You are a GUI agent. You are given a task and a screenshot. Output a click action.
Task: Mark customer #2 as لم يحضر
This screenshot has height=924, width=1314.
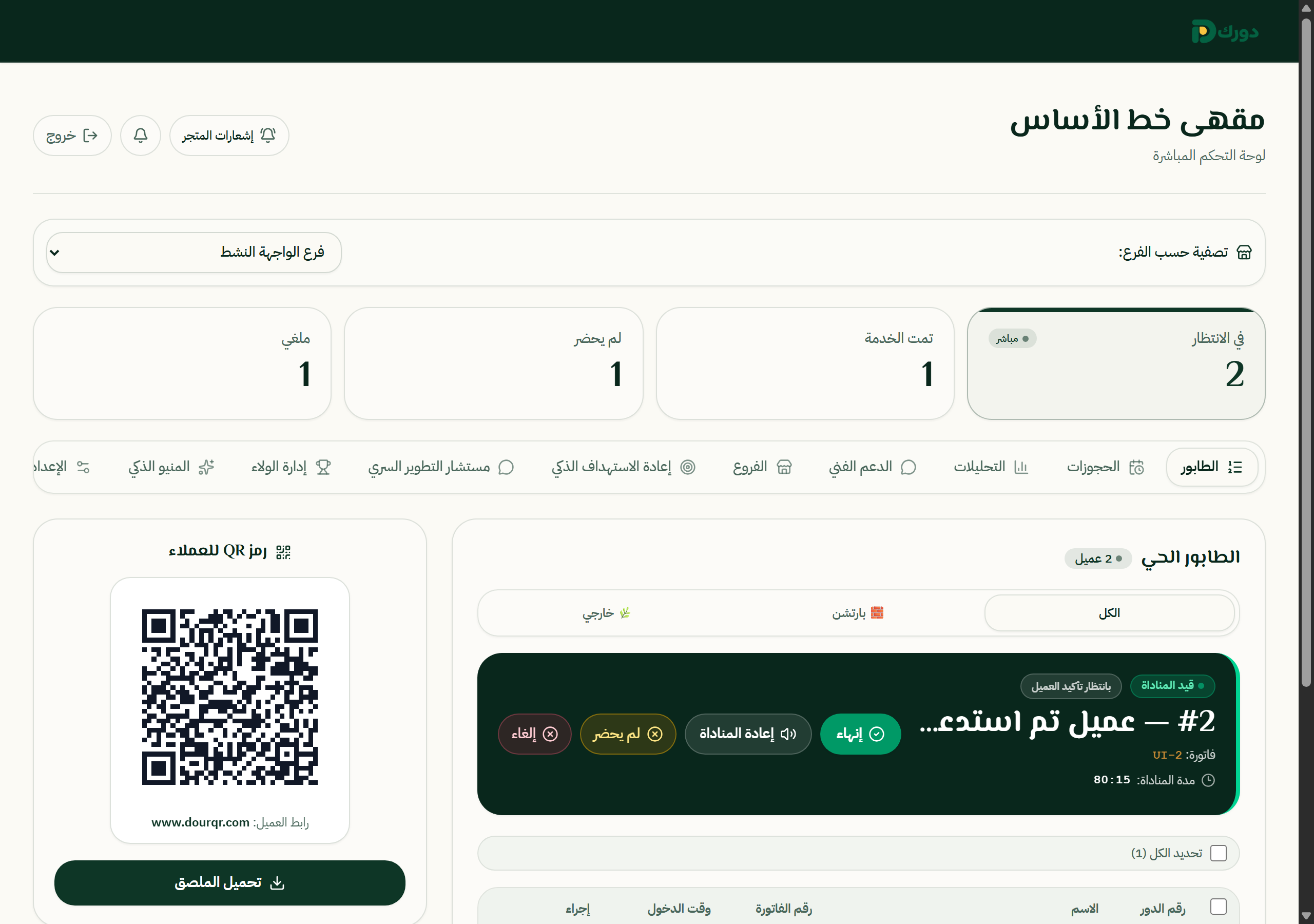[628, 735]
